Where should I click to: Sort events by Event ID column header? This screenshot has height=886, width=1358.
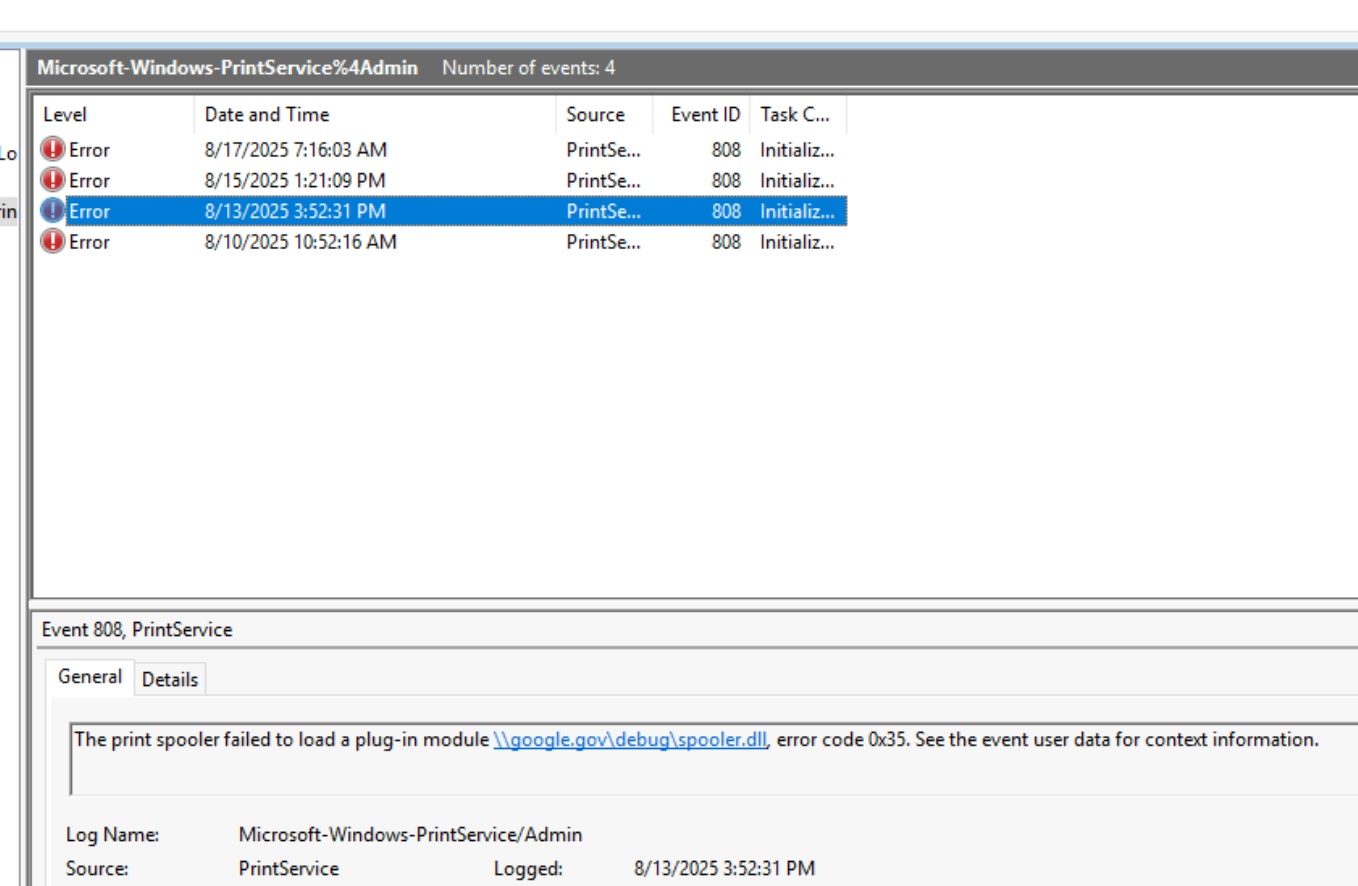(701, 115)
